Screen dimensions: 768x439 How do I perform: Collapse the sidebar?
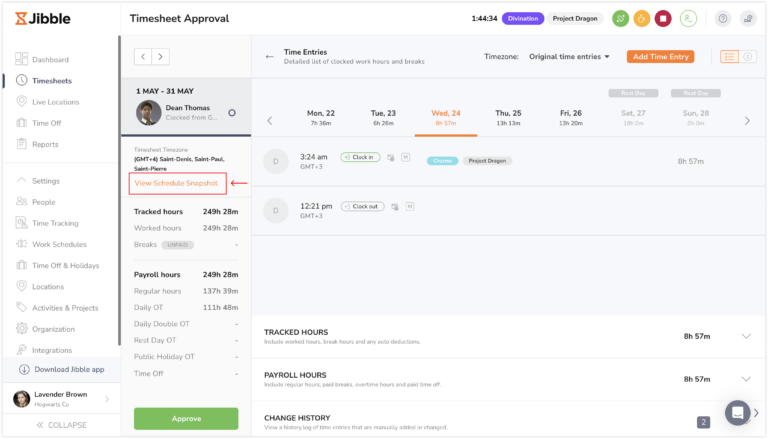[x=62, y=425]
